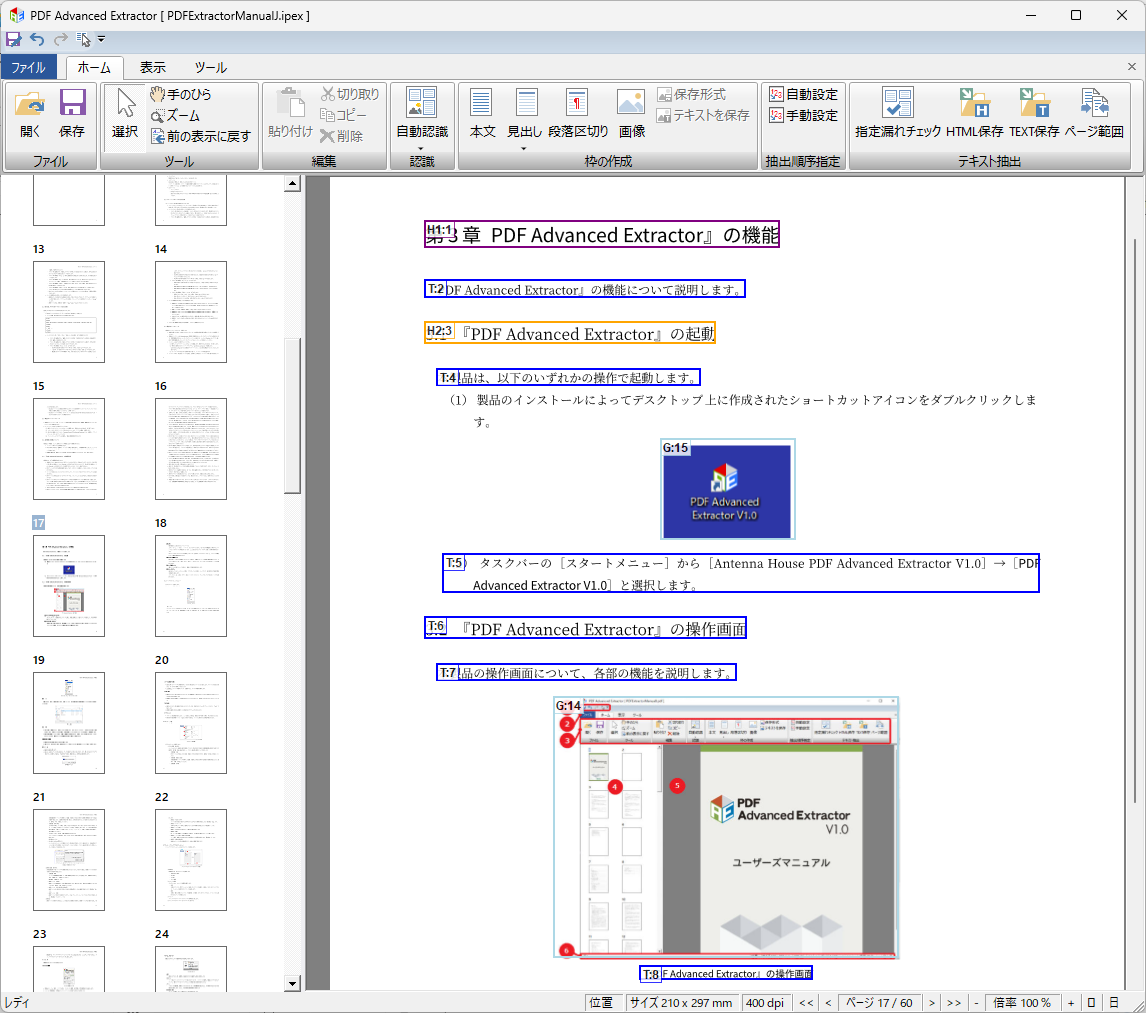Expand the 自動認識 dropdown arrow
This screenshot has width=1146, height=1013.
[x=422, y=148]
